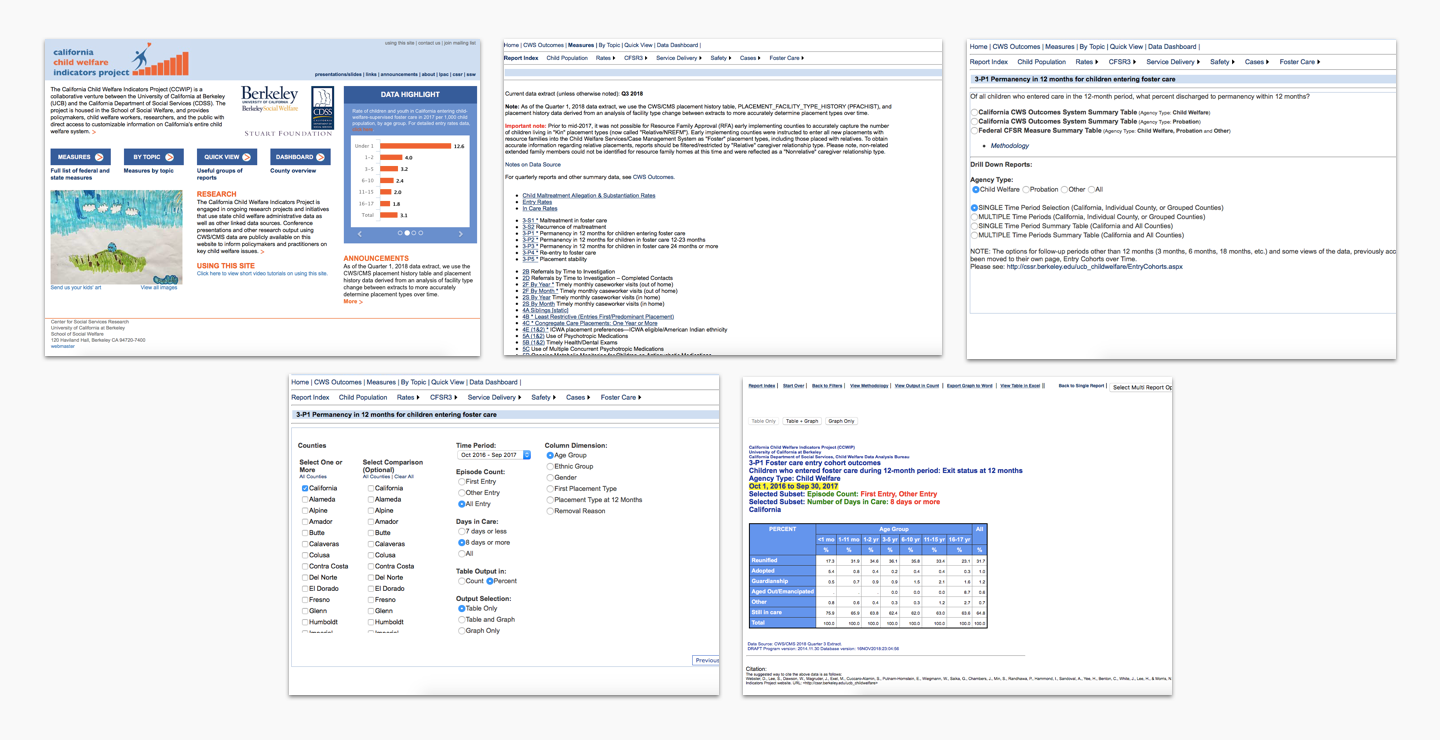
Task: Click 'Start Over' in the results window
Action: tap(793, 385)
